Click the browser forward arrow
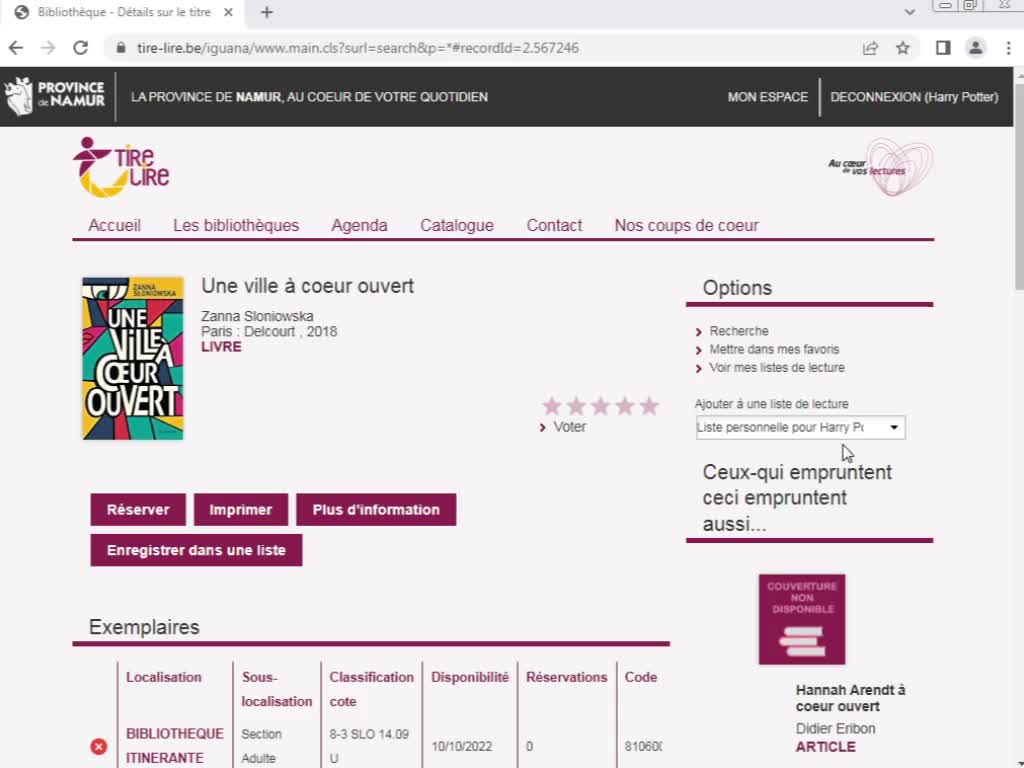Screen dimensions: 1024x768 [48, 48]
